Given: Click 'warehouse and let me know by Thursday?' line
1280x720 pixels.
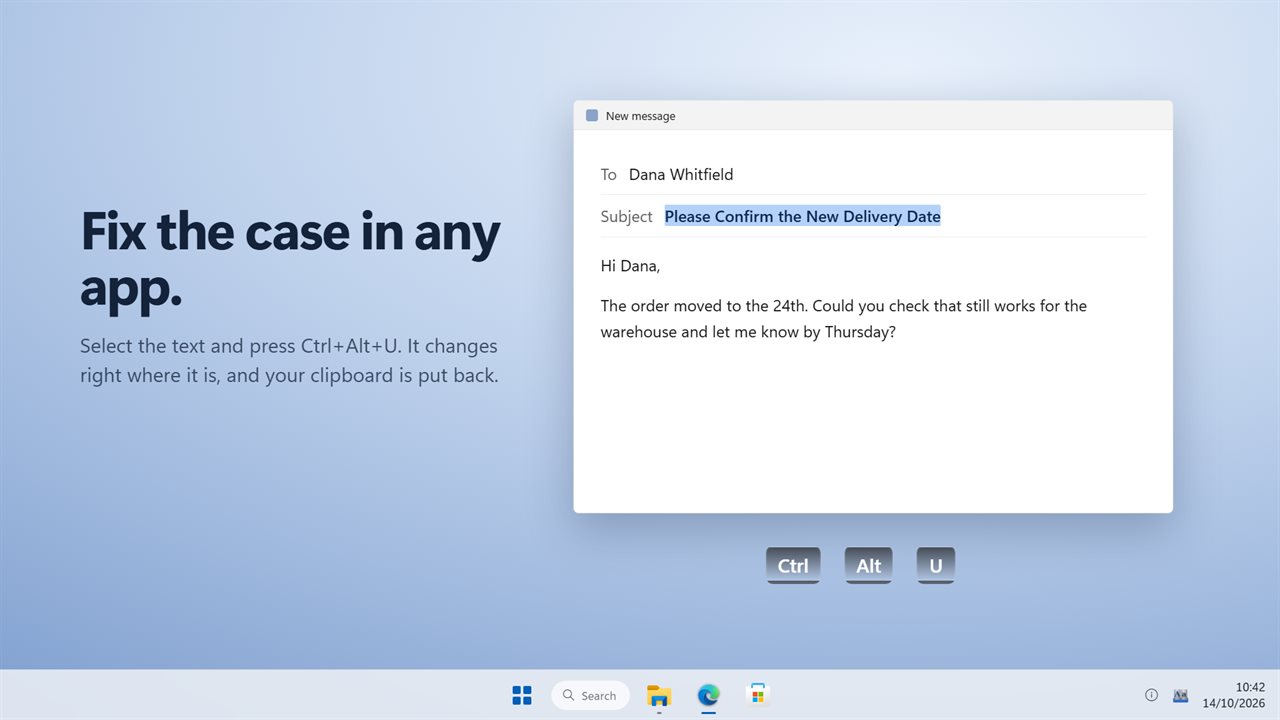Looking at the screenshot, I should point(748,332).
